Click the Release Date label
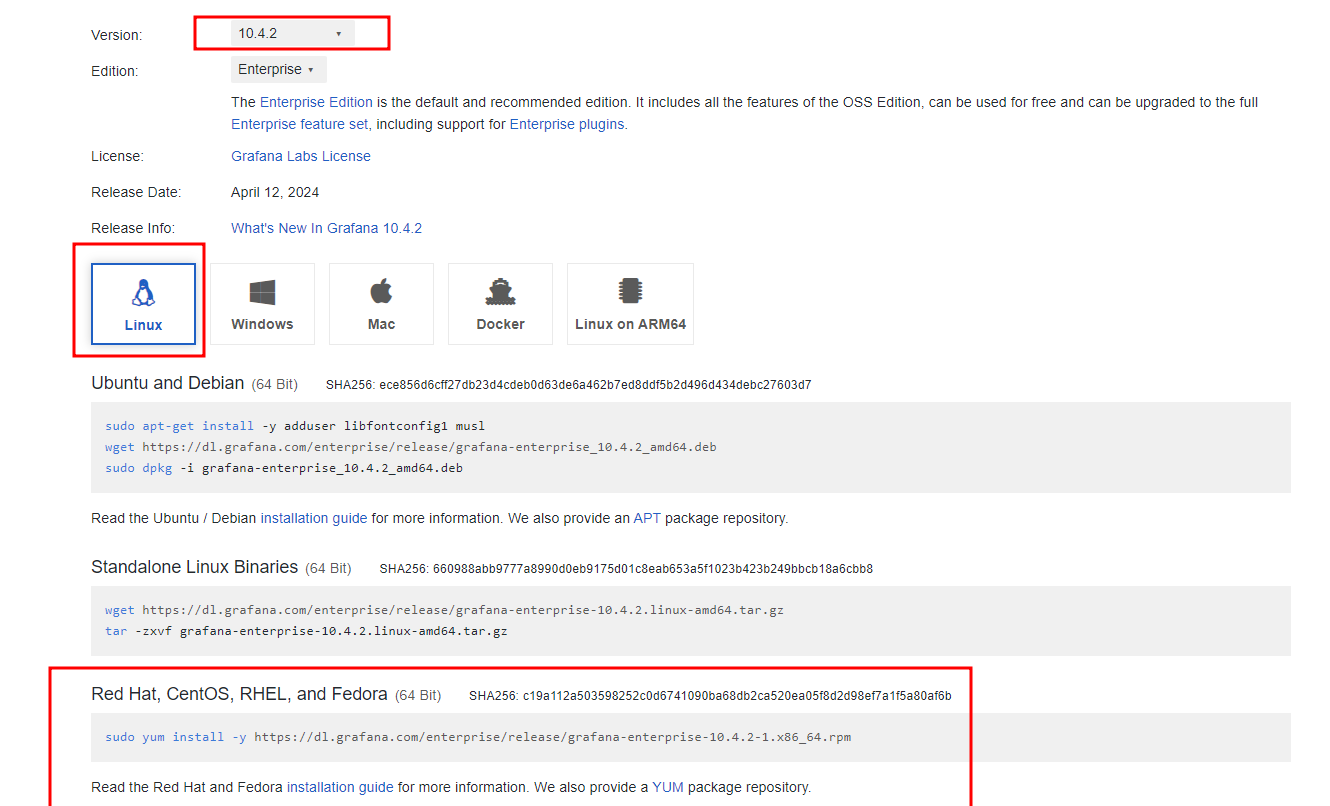Viewport: 1330px width, 806px height. (x=136, y=192)
